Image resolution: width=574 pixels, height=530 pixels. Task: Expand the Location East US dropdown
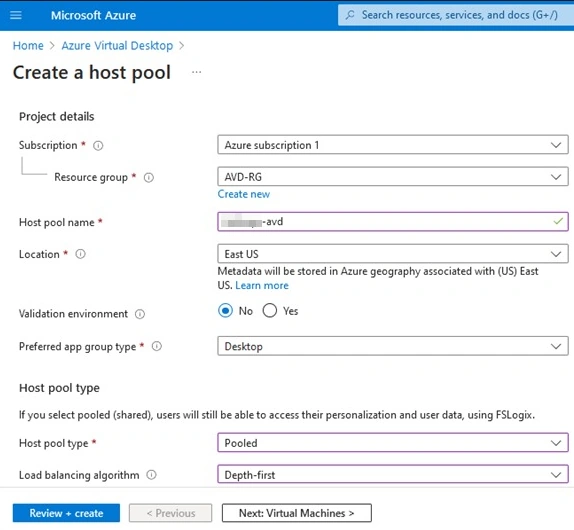[x=393, y=254]
